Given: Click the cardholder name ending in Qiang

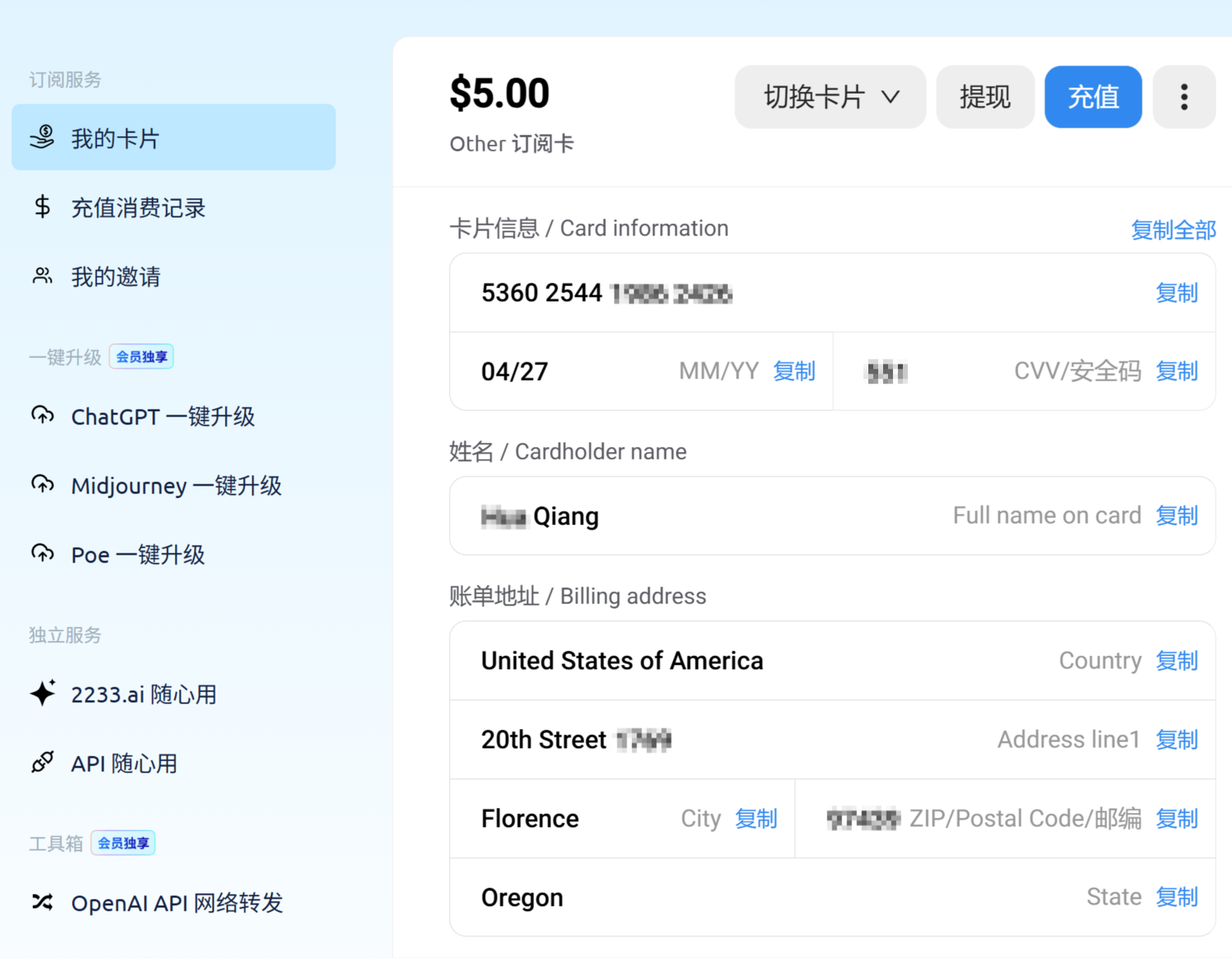Looking at the screenshot, I should [x=540, y=516].
